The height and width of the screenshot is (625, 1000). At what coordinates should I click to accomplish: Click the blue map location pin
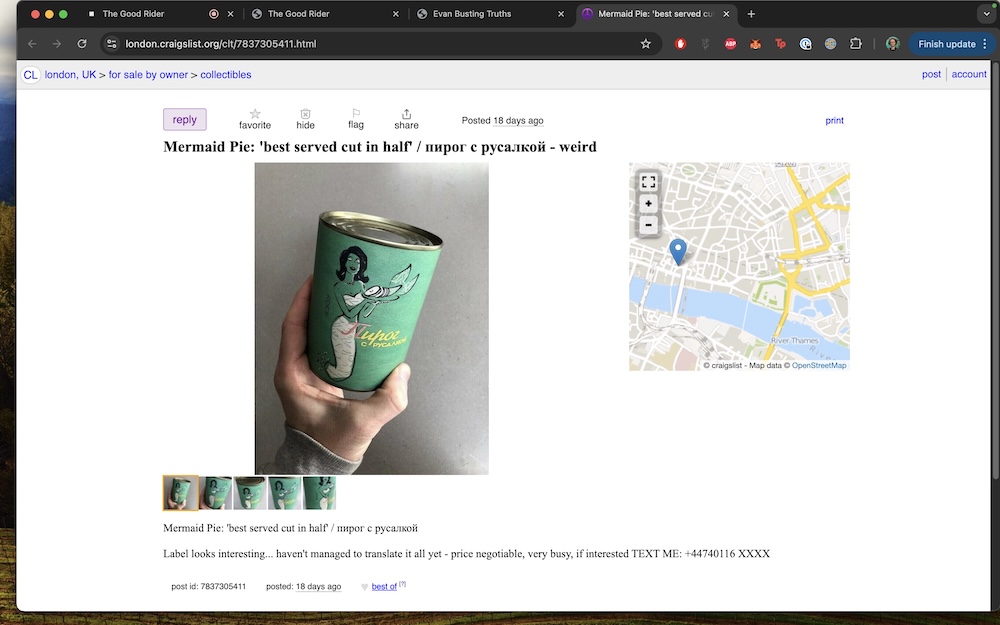tap(678, 251)
